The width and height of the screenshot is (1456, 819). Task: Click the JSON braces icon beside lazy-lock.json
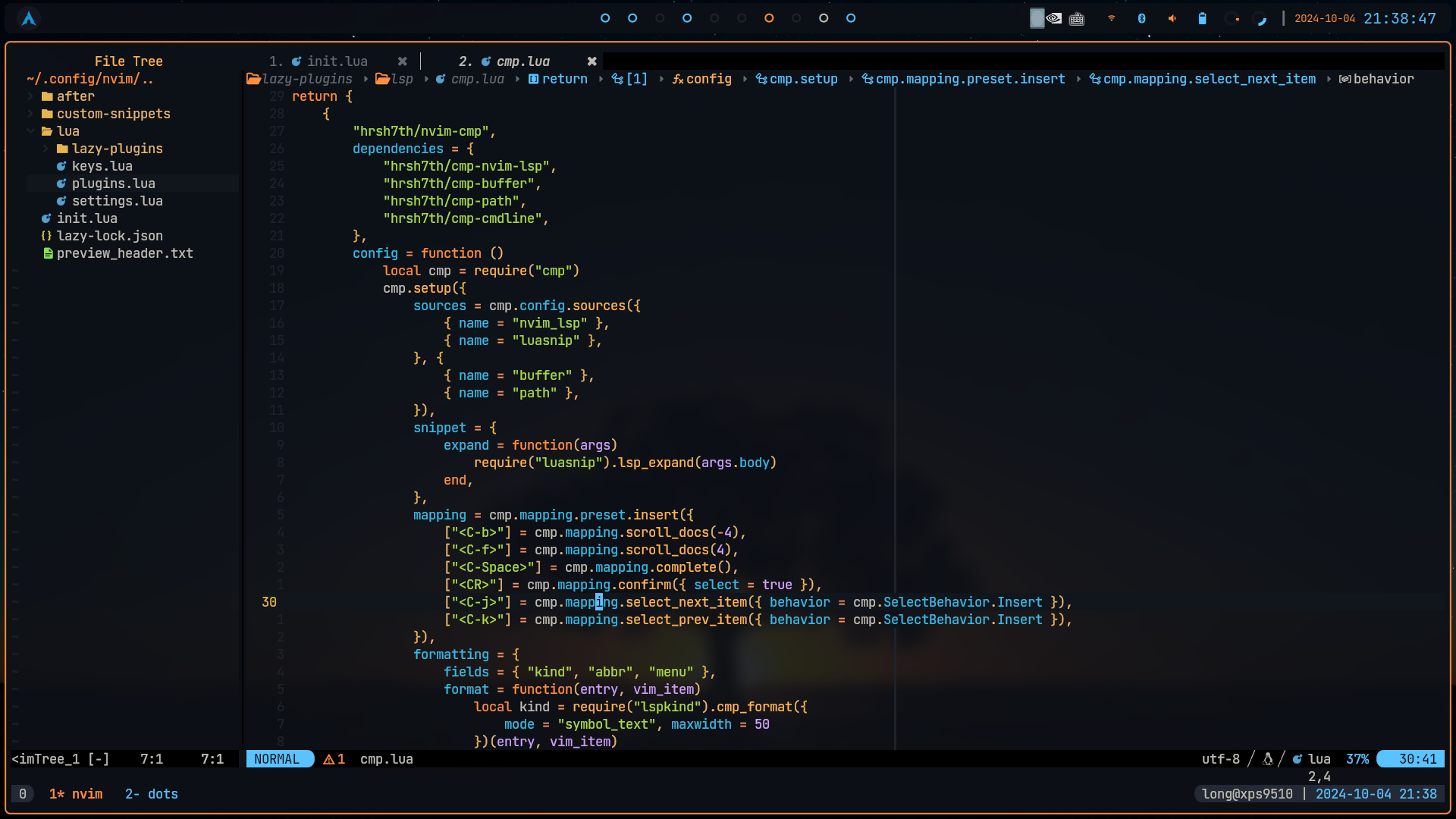click(x=46, y=236)
